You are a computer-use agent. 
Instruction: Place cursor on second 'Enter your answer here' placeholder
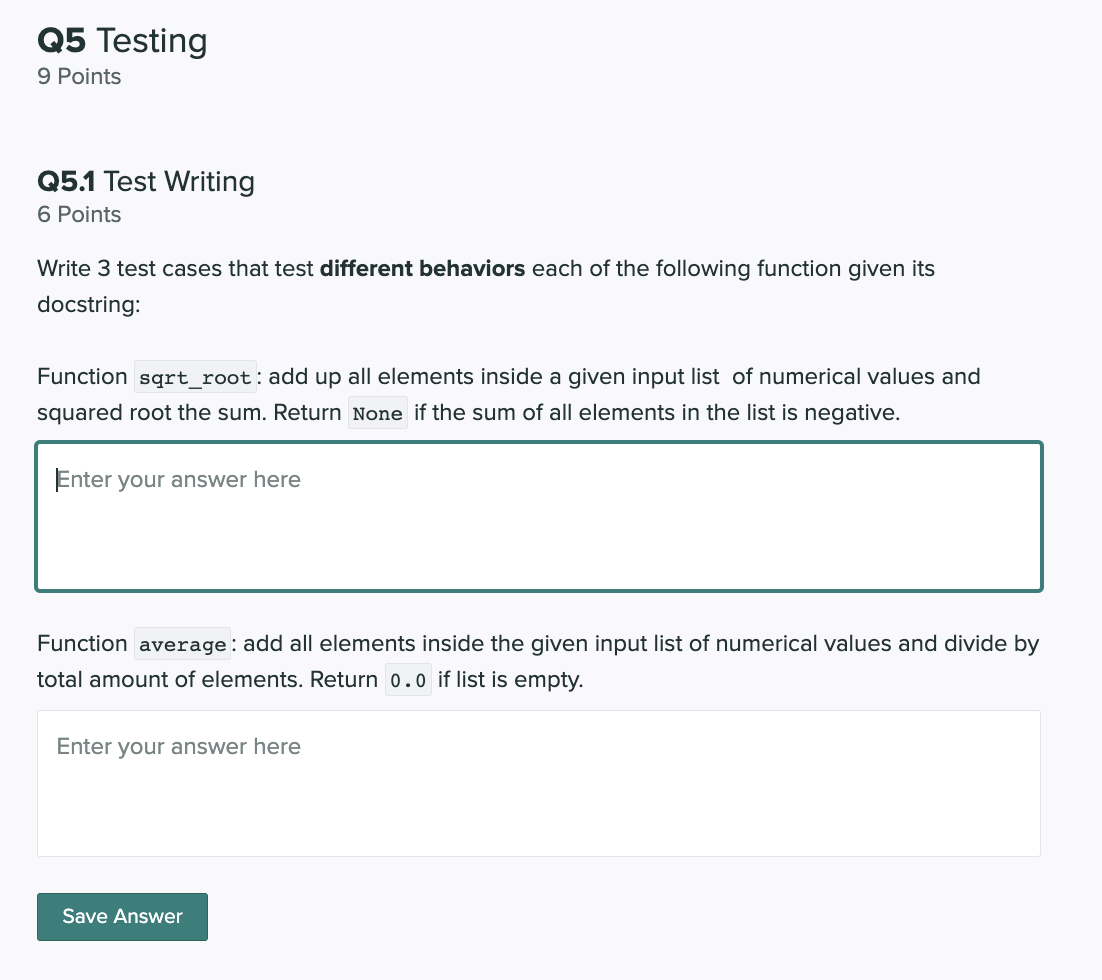point(179,747)
